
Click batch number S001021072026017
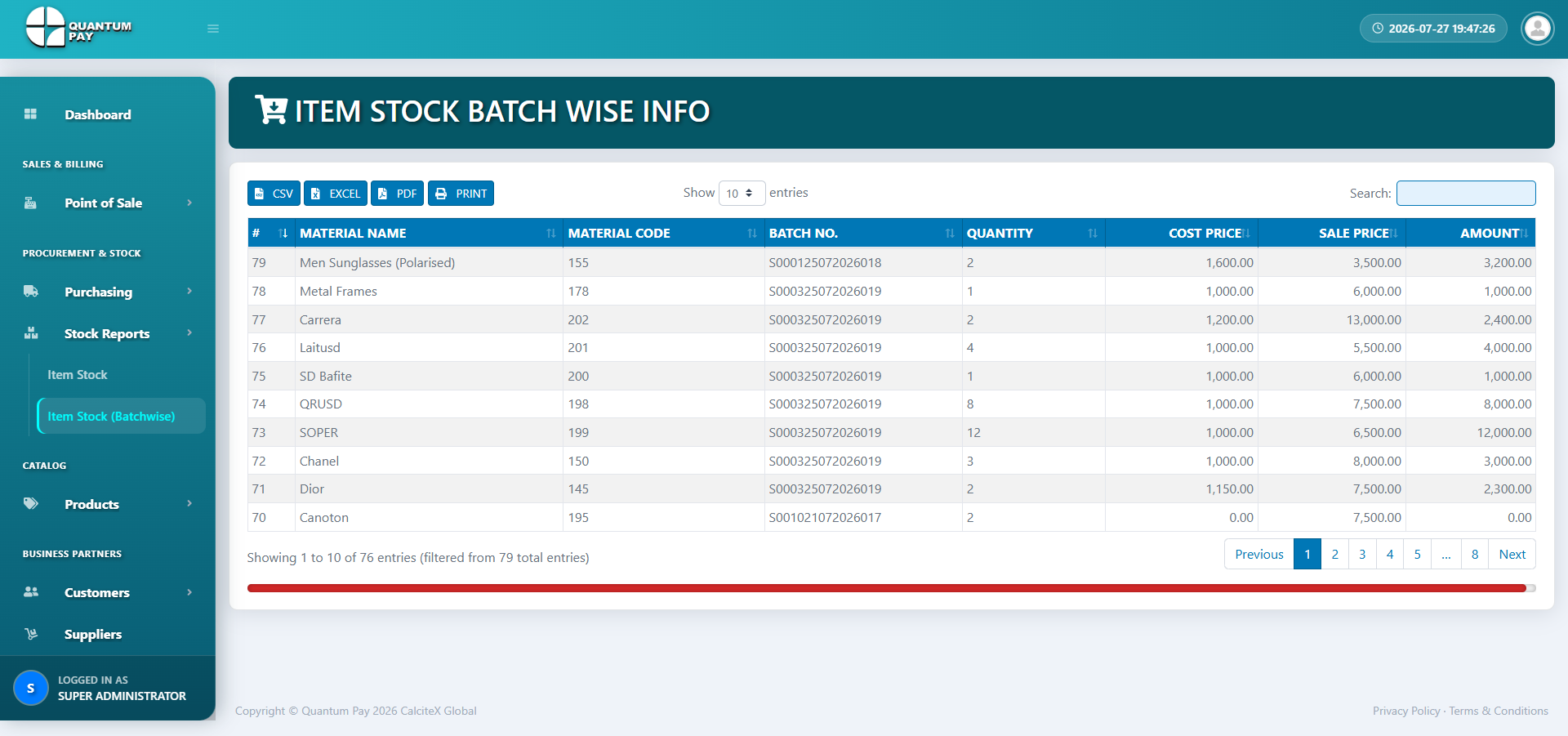[x=825, y=518]
